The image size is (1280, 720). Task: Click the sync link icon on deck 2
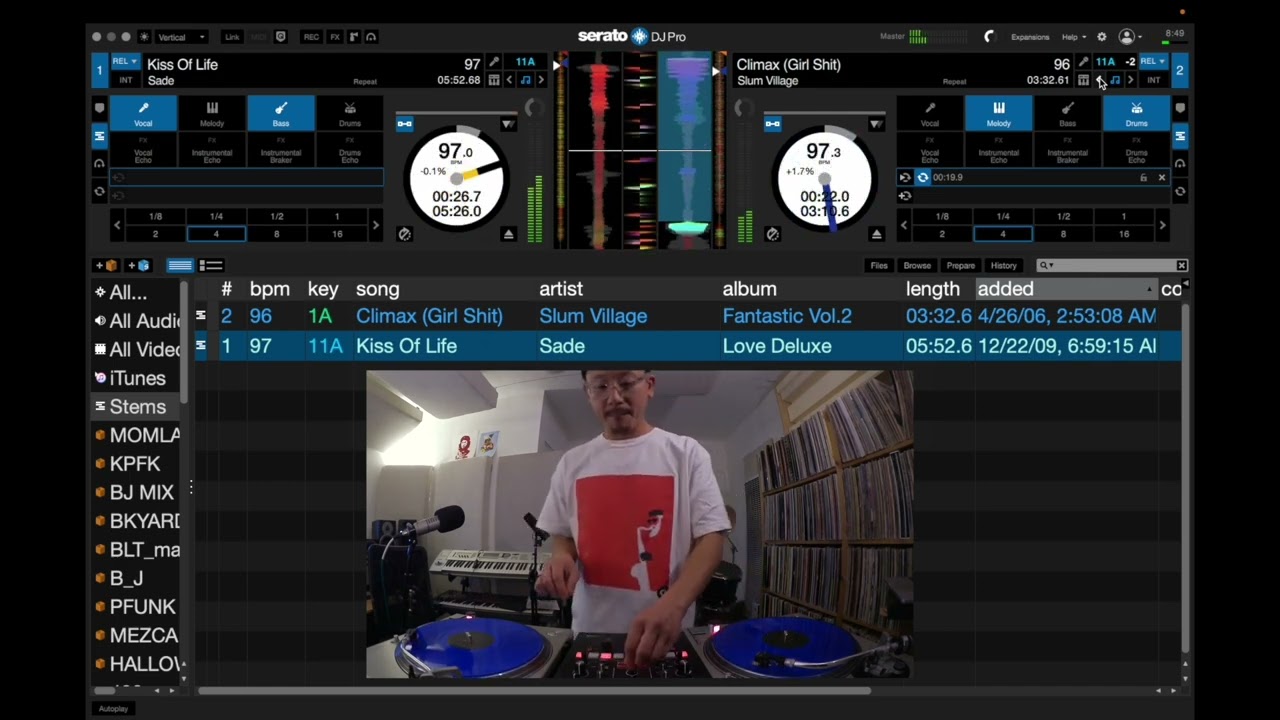tap(772, 124)
